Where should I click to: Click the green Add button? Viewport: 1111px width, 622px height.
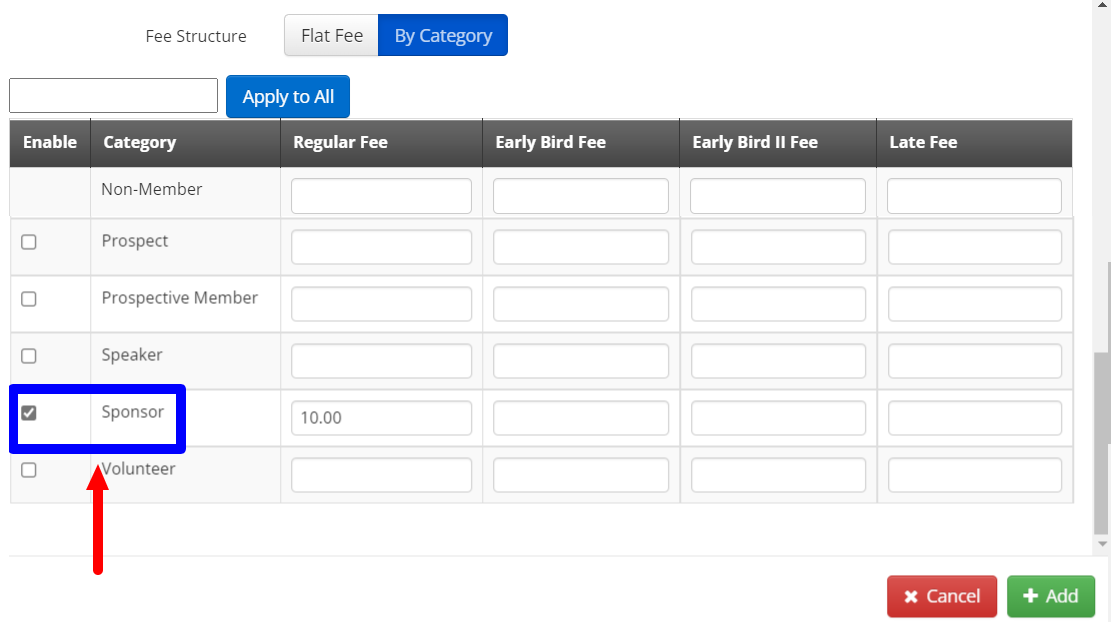pos(1051,596)
